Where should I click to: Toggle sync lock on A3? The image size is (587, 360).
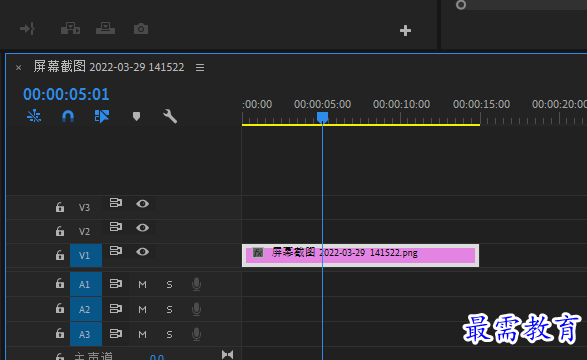click(x=116, y=333)
